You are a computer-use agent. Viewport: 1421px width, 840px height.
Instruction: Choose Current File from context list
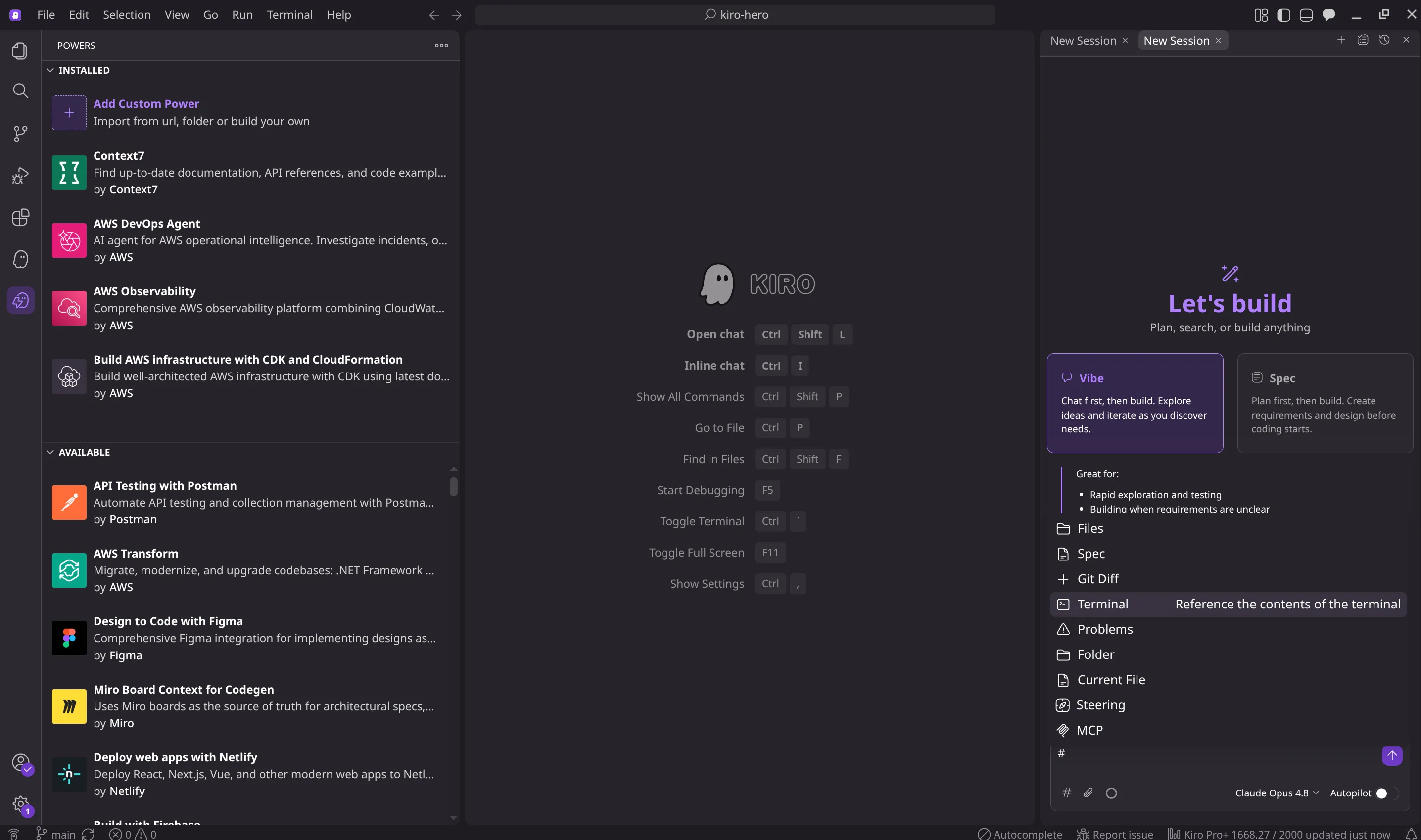1228,680
